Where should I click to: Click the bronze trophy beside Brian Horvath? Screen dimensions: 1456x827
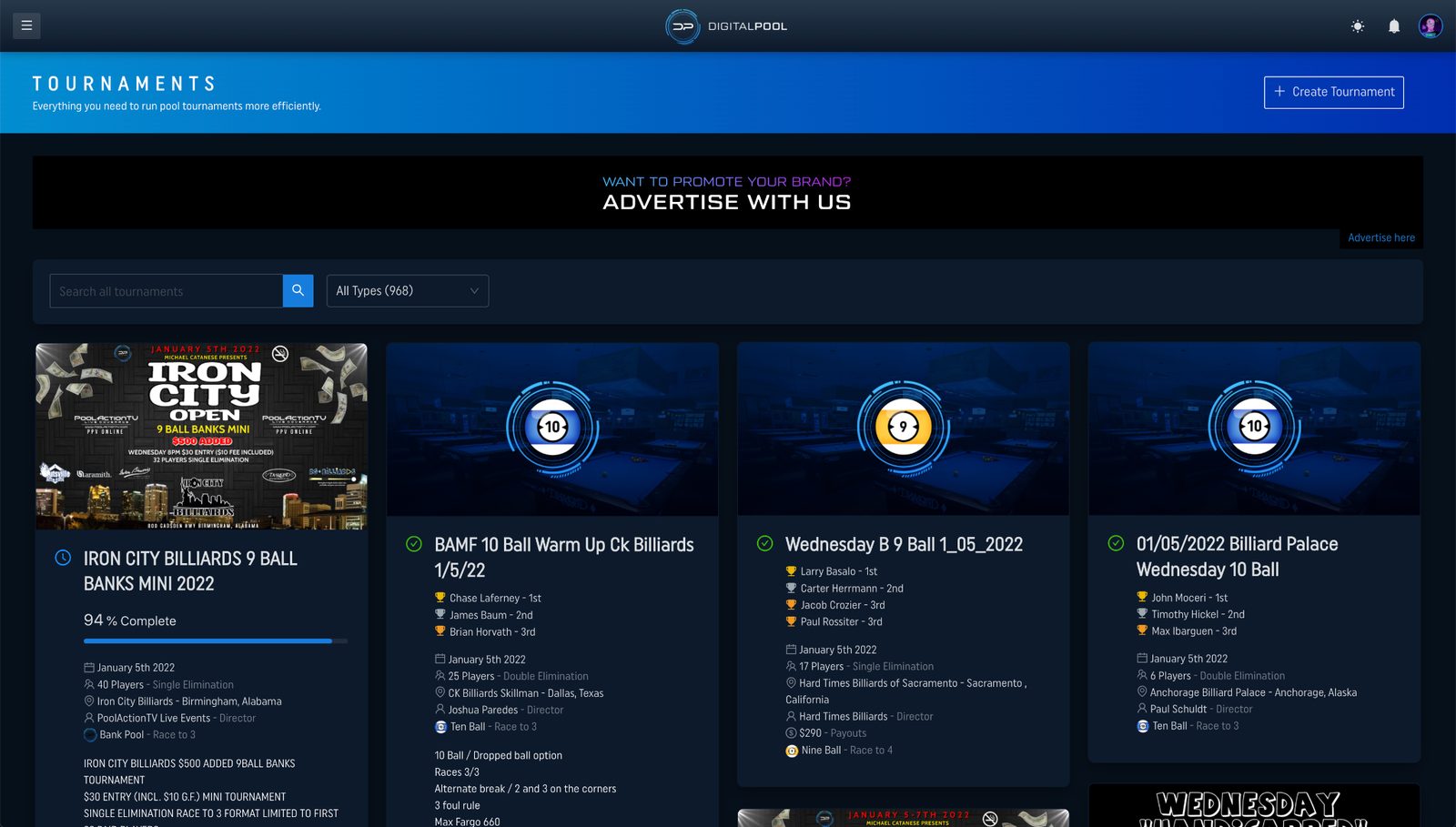point(440,631)
